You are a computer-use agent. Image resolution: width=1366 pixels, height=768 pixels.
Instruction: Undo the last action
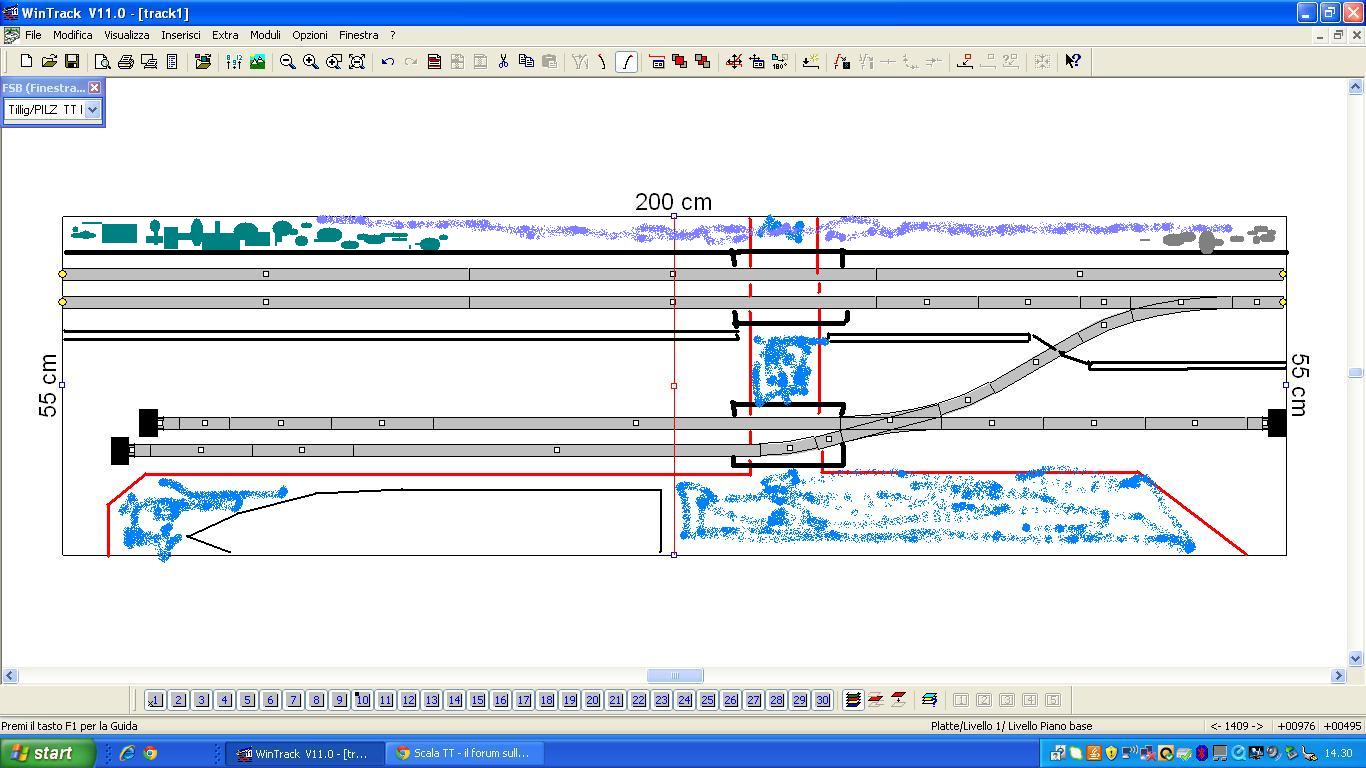coord(387,61)
